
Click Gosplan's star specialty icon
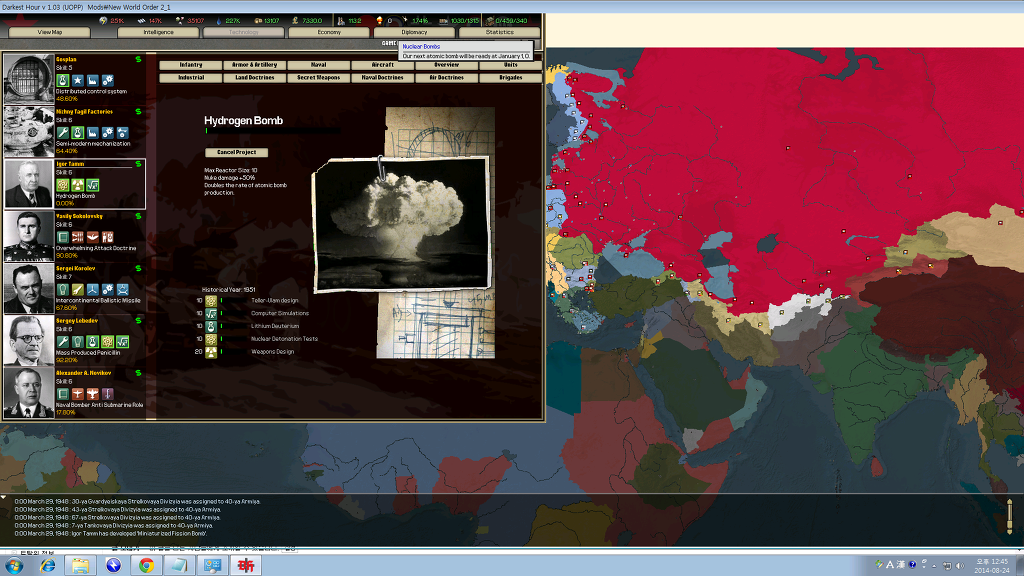(x=78, y=80)
